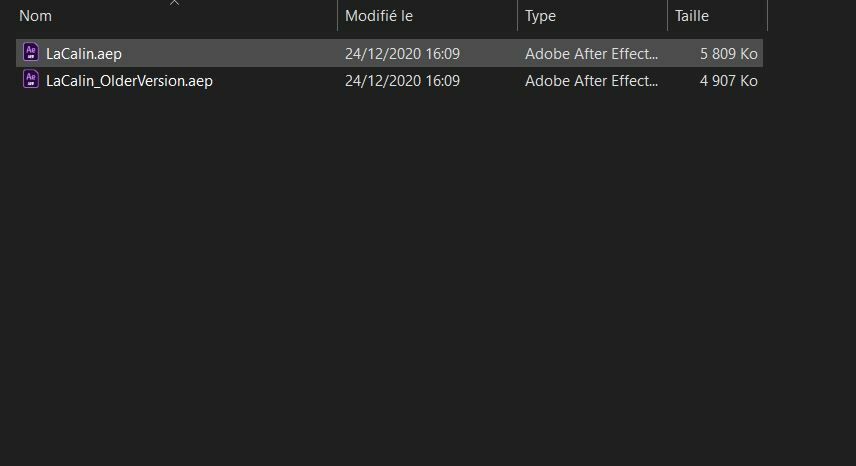Screen dimensions: 856x466
Task: Sort by the Modifié le column header
Action: coord(379,16)
